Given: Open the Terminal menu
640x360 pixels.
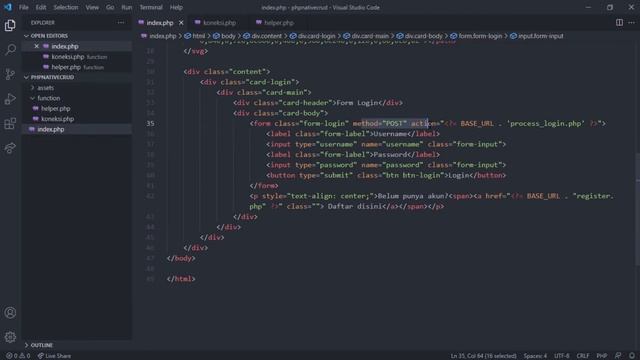Looking at the screenshot, I should pos(151,7).
